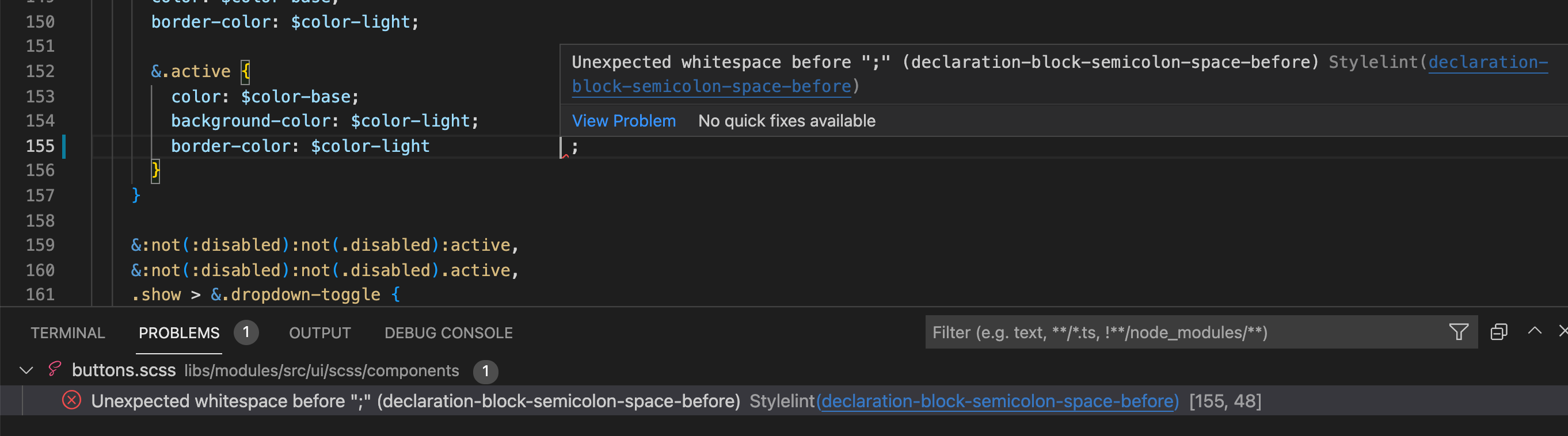Screen dimensions: 1568x436
Task: Click the buttons.scss file entry in problems
Action: tap(124, 370)
